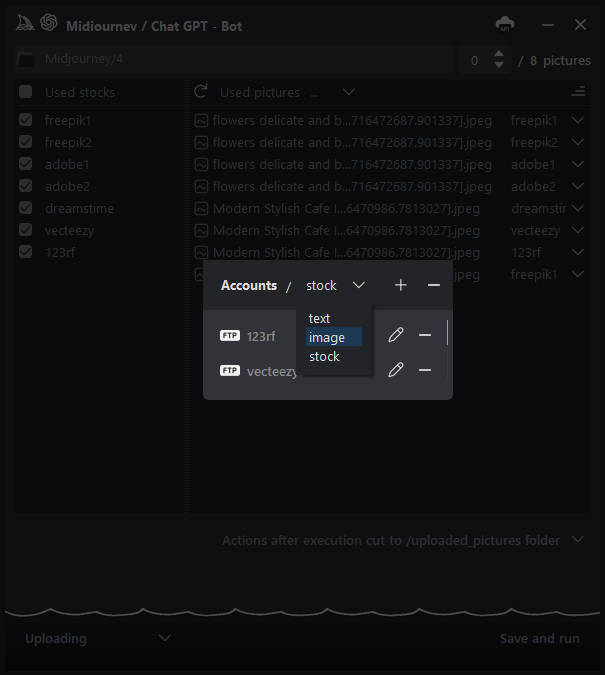
Task: Select the 123rf account name
Action: pyautogui.click(x=261, y=336)
